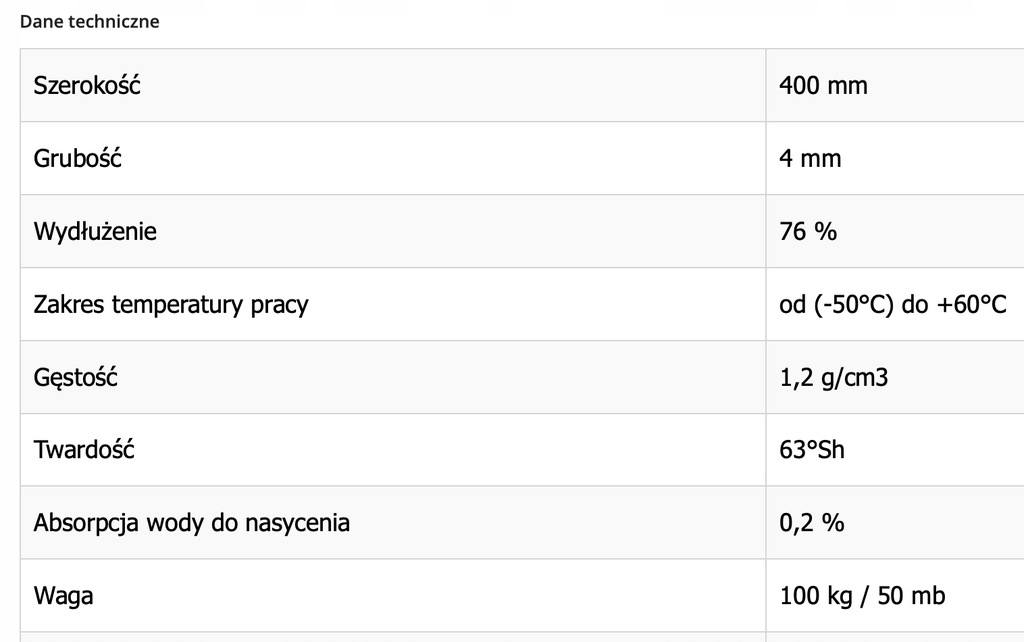Viewport: 1024px width, 642px height.
Task: Select the "Grubość" label cell
Action: [78, 159]
